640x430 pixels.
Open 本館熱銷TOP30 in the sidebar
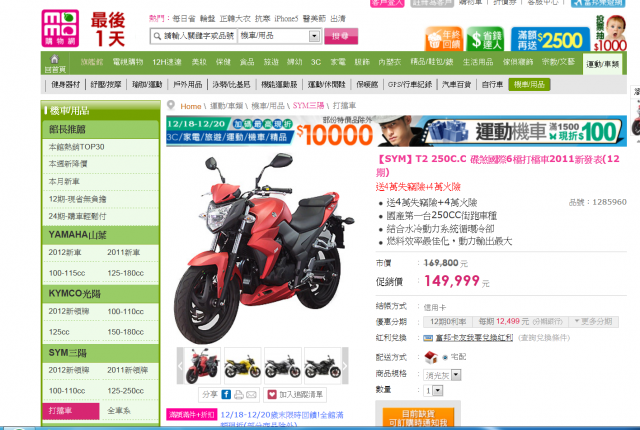pos(76,147)
